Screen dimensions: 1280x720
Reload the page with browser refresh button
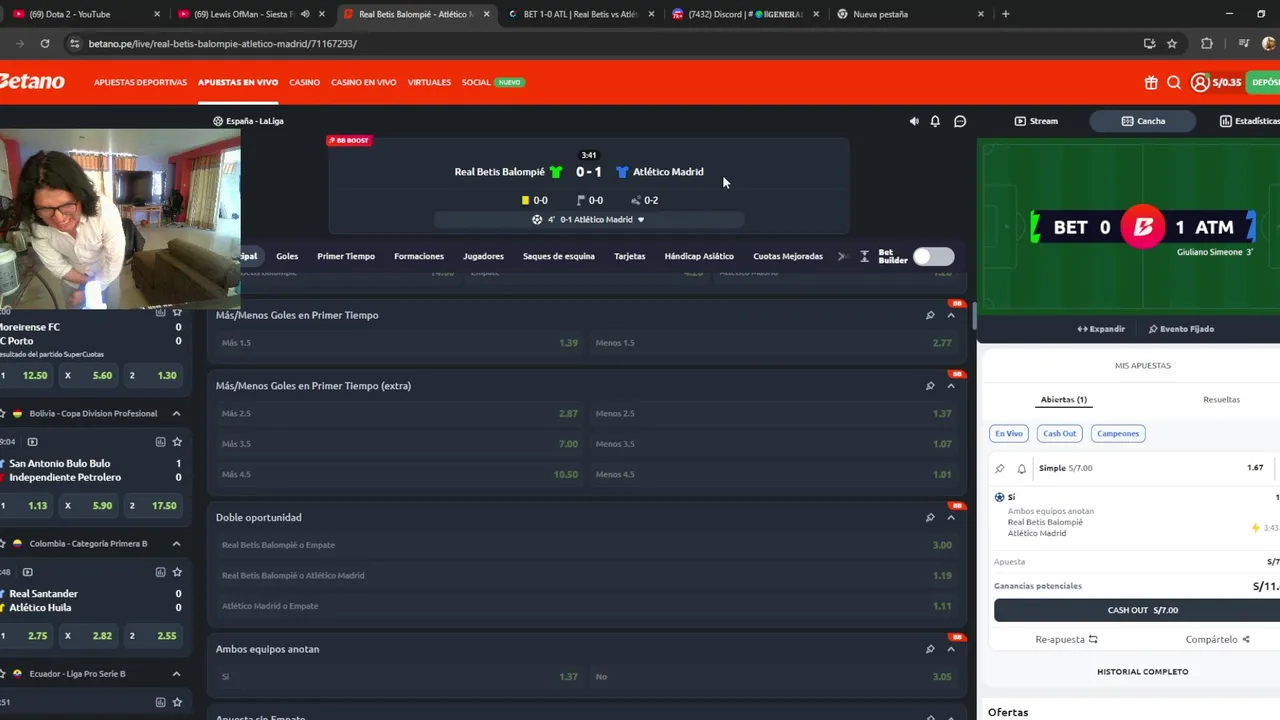click(x=44, y=43)
